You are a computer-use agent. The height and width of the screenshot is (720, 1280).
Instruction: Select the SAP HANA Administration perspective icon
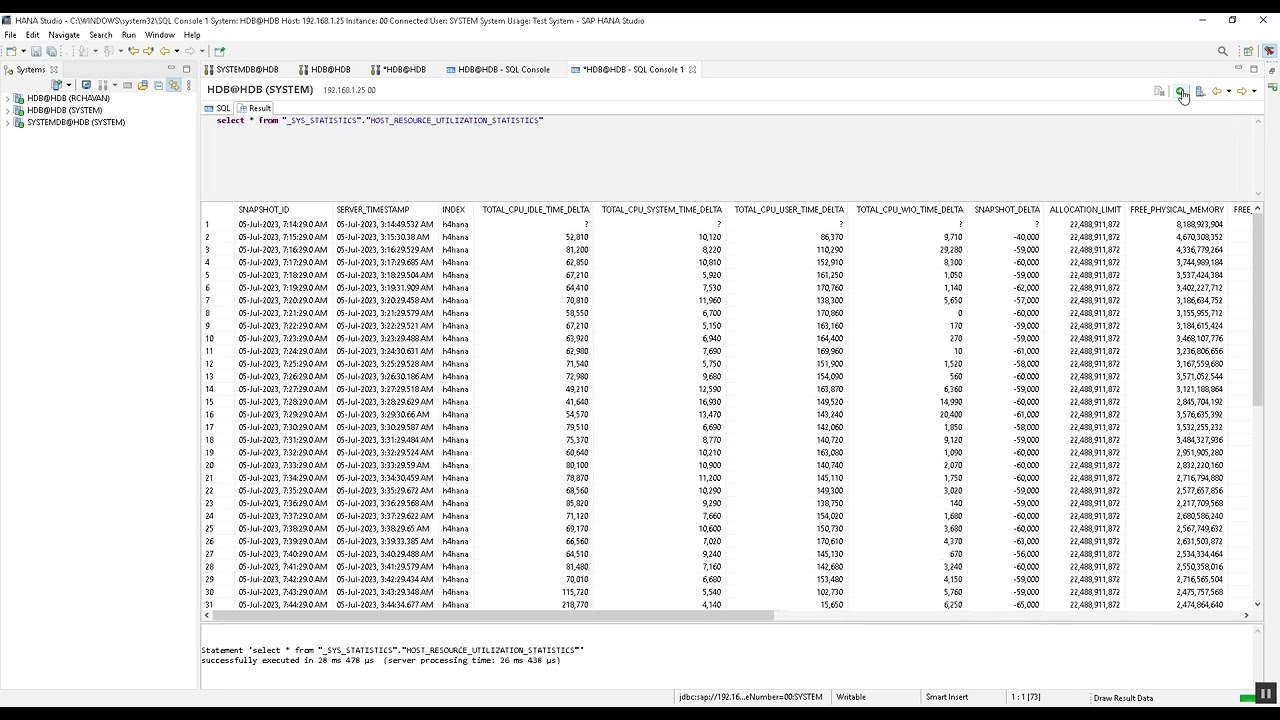tap(1269, 51)
